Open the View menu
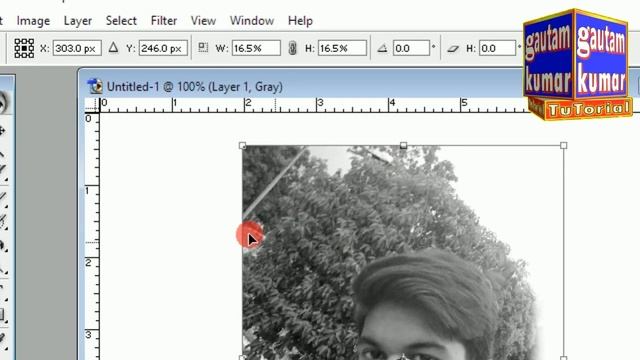The image size is (640, 360). tap(203, 21)
